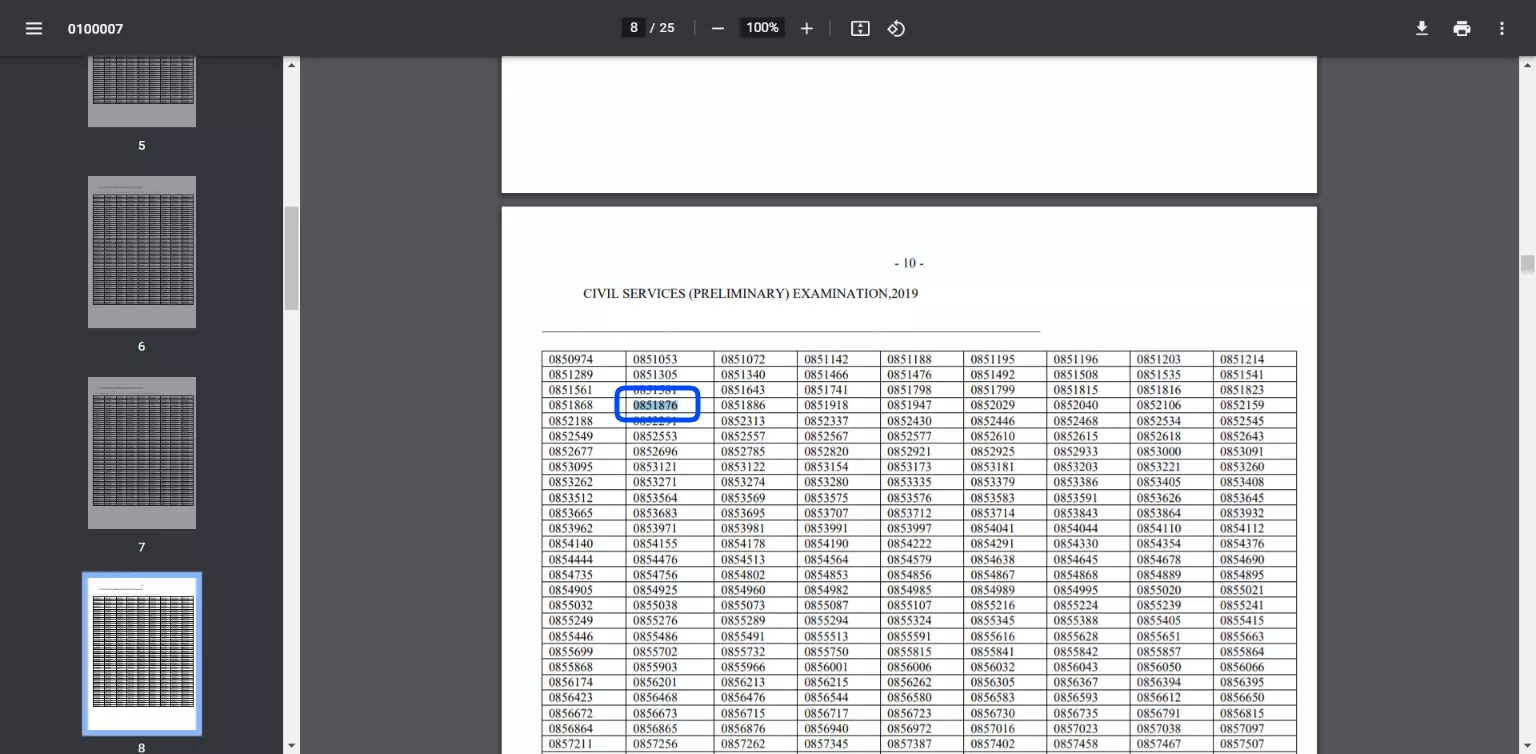Viewport: 1536px width, 754px height.
Task: Click roll number 0852618
Action: point(1158,436)
